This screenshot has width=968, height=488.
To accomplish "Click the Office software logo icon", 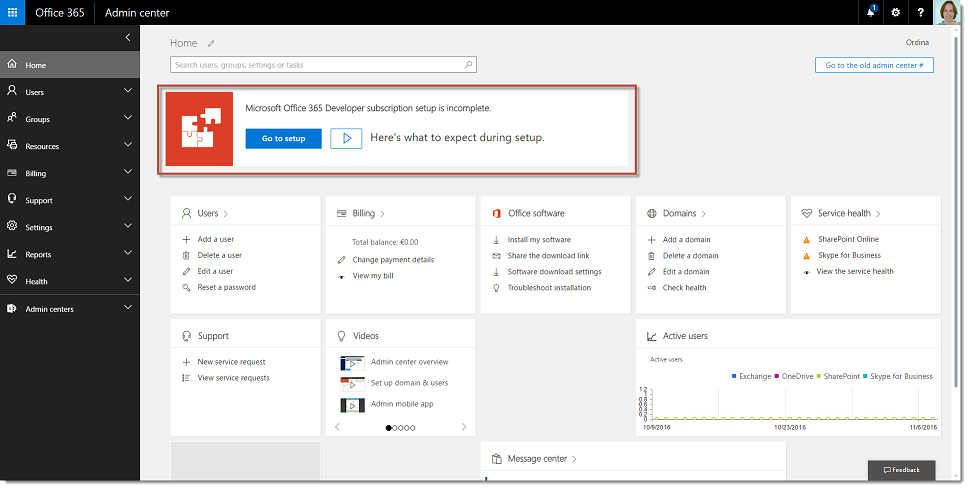I will pyautogui.click(x=496, y=213).
